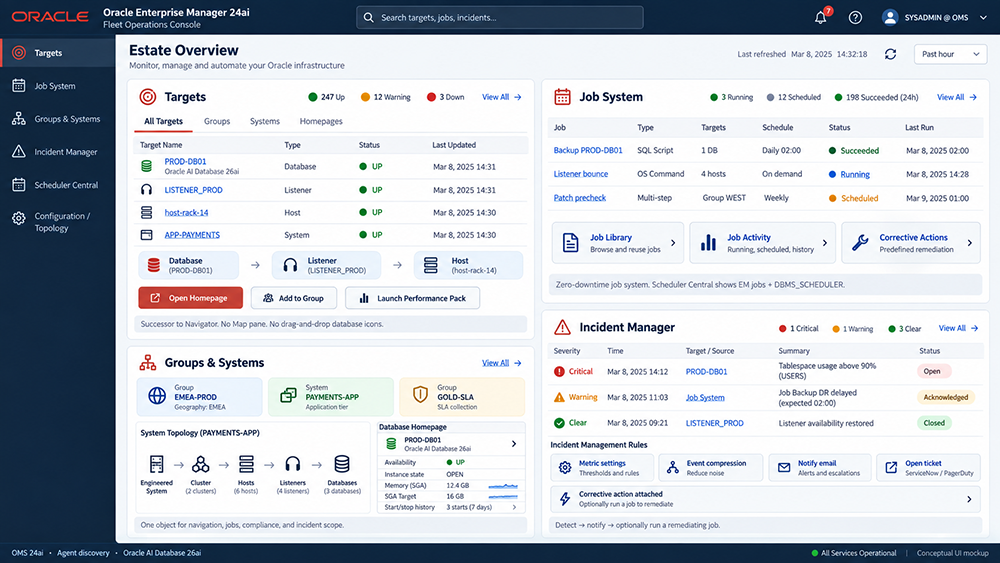The image size is (1000, 563).
Task: Click the GOLD-SLA shield icon
Action: click(420, 395)
